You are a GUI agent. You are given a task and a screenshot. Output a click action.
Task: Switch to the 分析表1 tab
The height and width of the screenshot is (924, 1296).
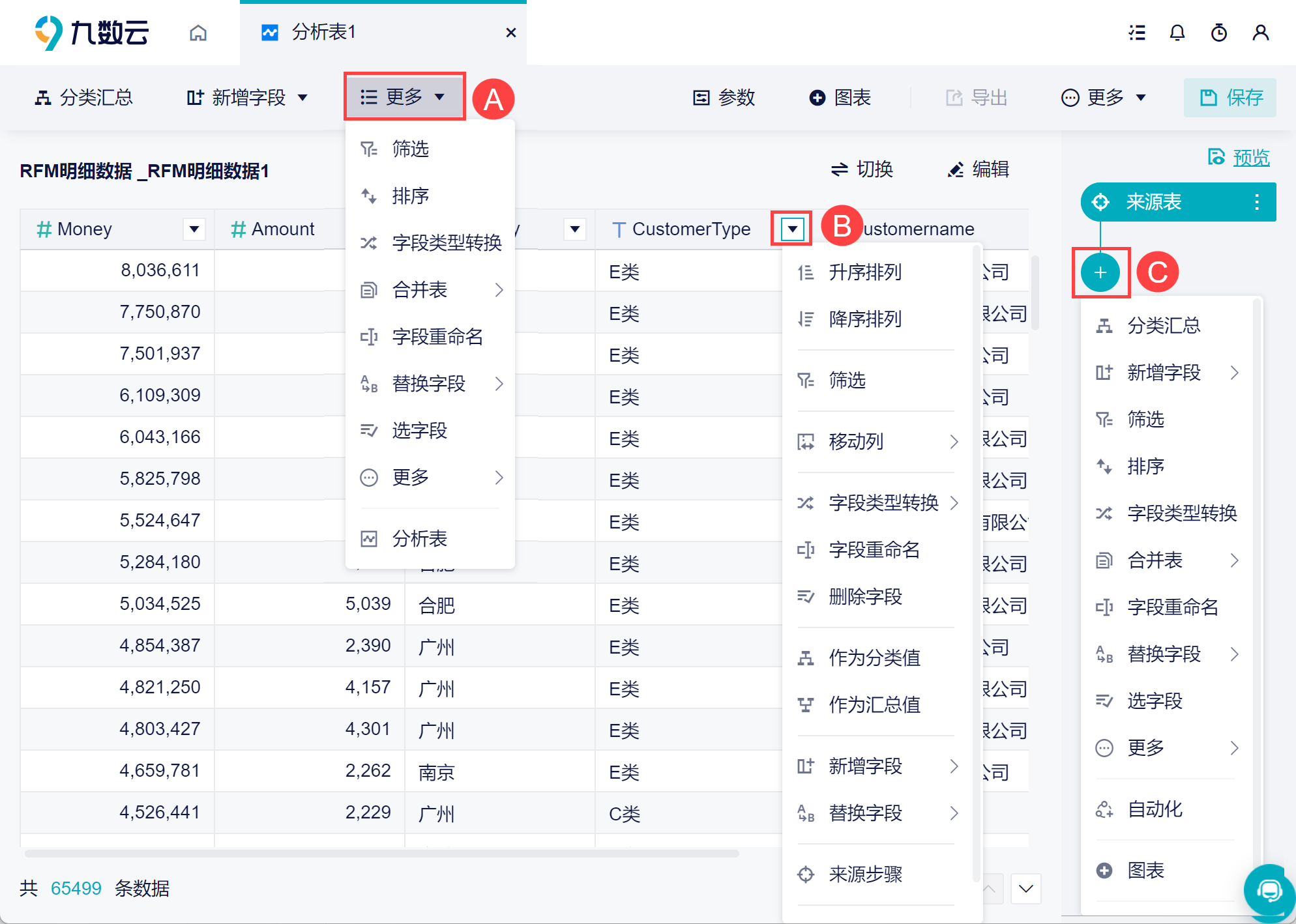(323, 33)
